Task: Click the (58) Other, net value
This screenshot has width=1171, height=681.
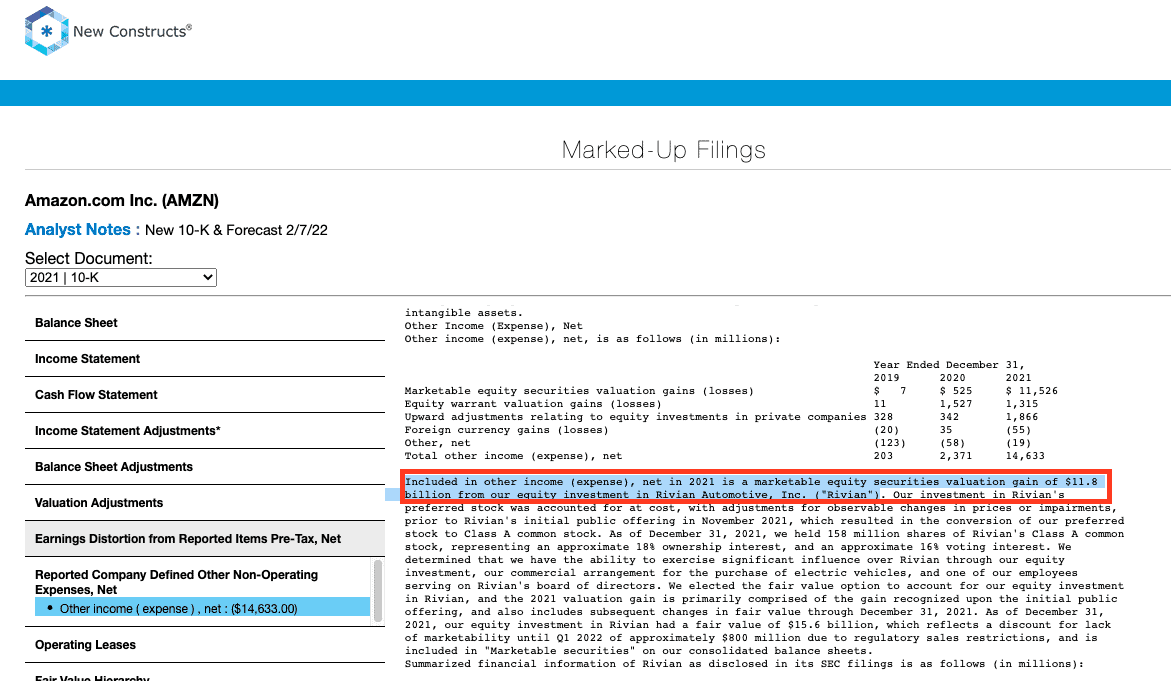Action: point(952,444)
